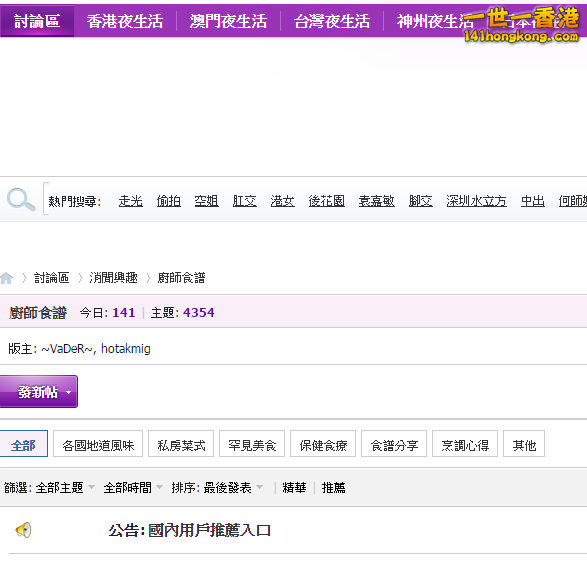Expand the 發新帖 dropdown arrow
The width and height of the screenshot is (587, 563).
pos(69,392)
